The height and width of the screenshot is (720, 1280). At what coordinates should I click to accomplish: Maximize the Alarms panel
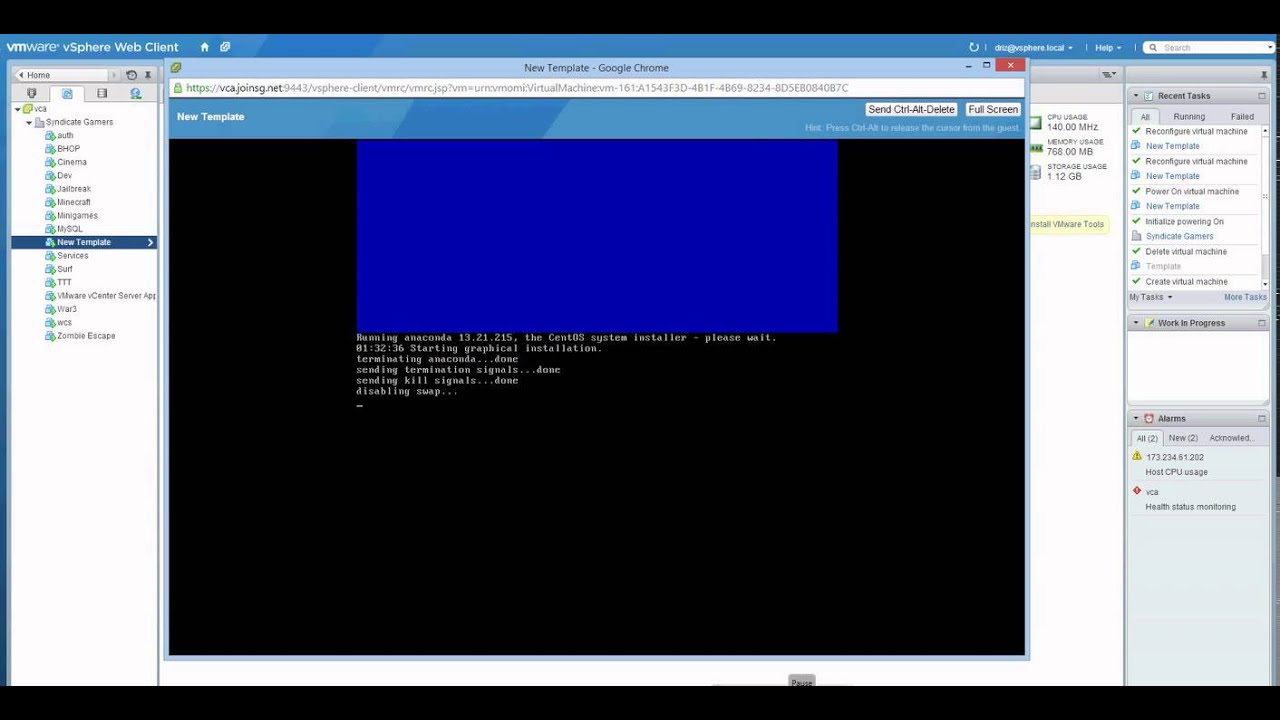click(1262, 418)
